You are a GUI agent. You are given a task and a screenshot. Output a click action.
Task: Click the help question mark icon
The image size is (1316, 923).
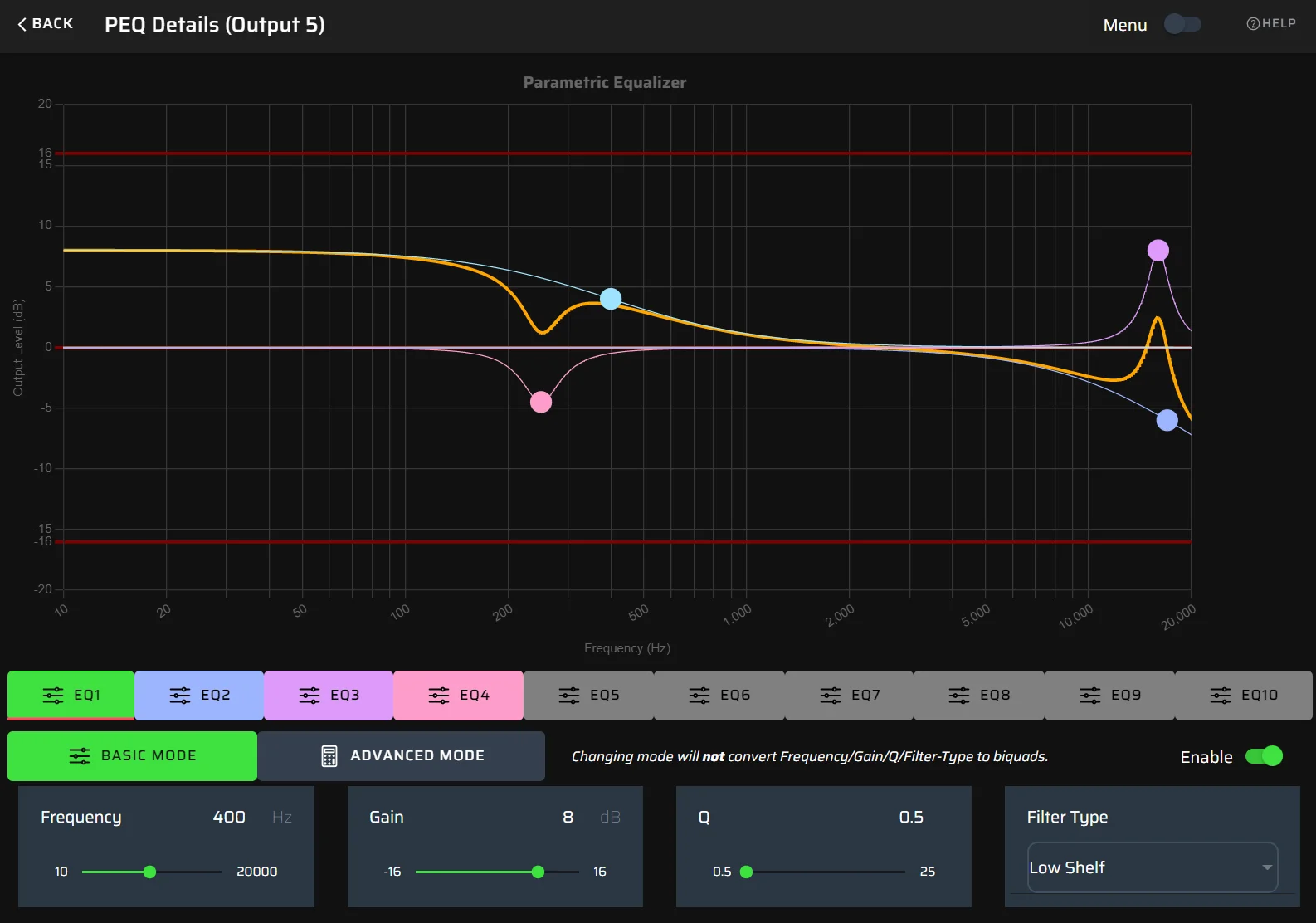click(1253, 24)
